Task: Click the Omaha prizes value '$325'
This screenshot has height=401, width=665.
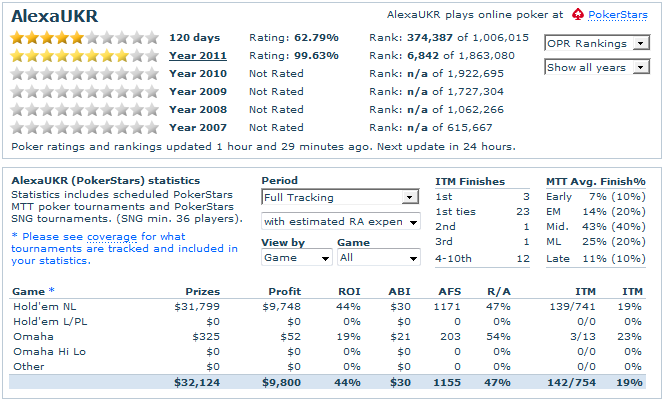Action: tap(206, 337)
